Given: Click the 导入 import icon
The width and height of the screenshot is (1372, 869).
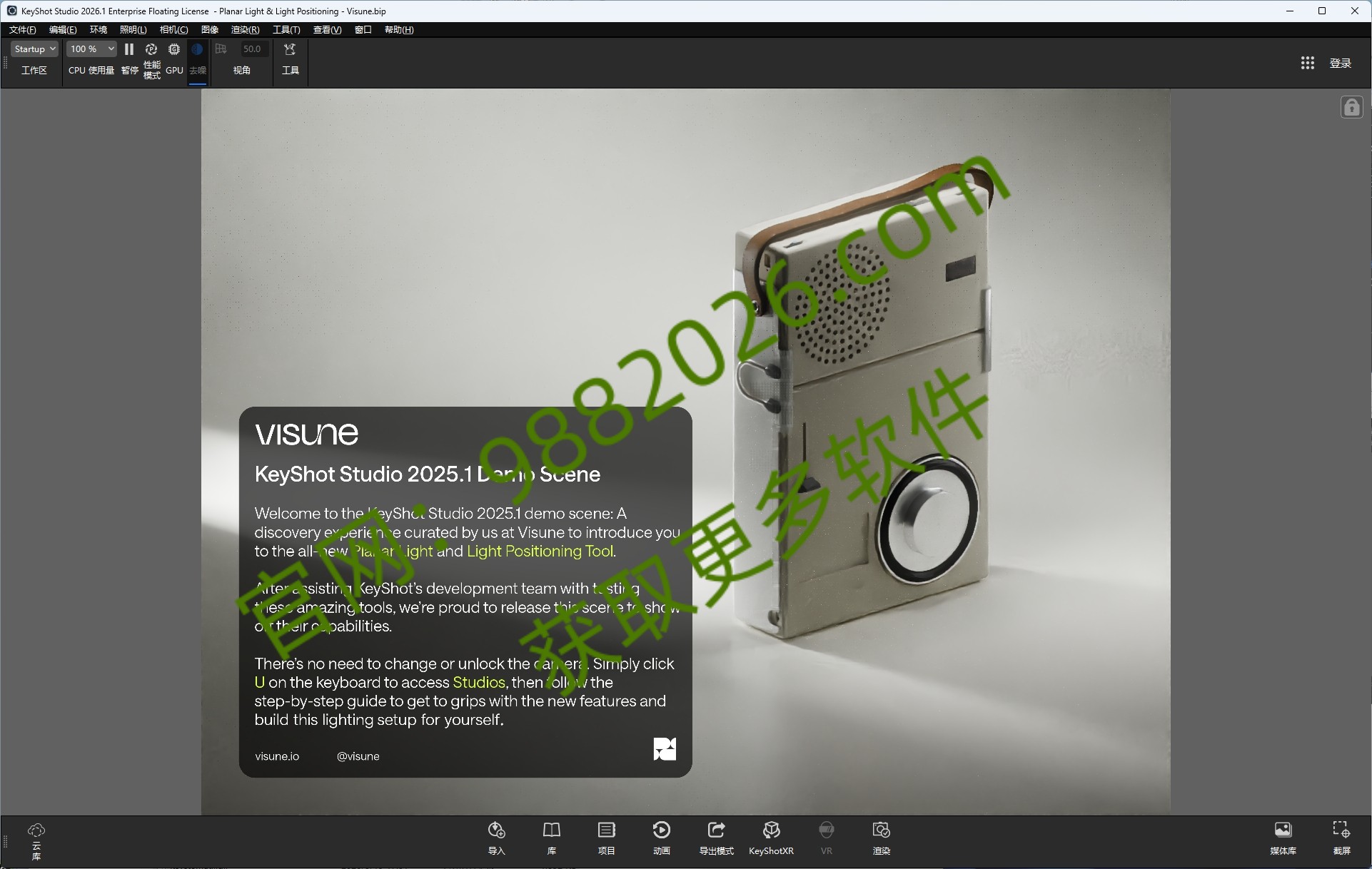Looking at the screenshot, I should tap(497, 830).
